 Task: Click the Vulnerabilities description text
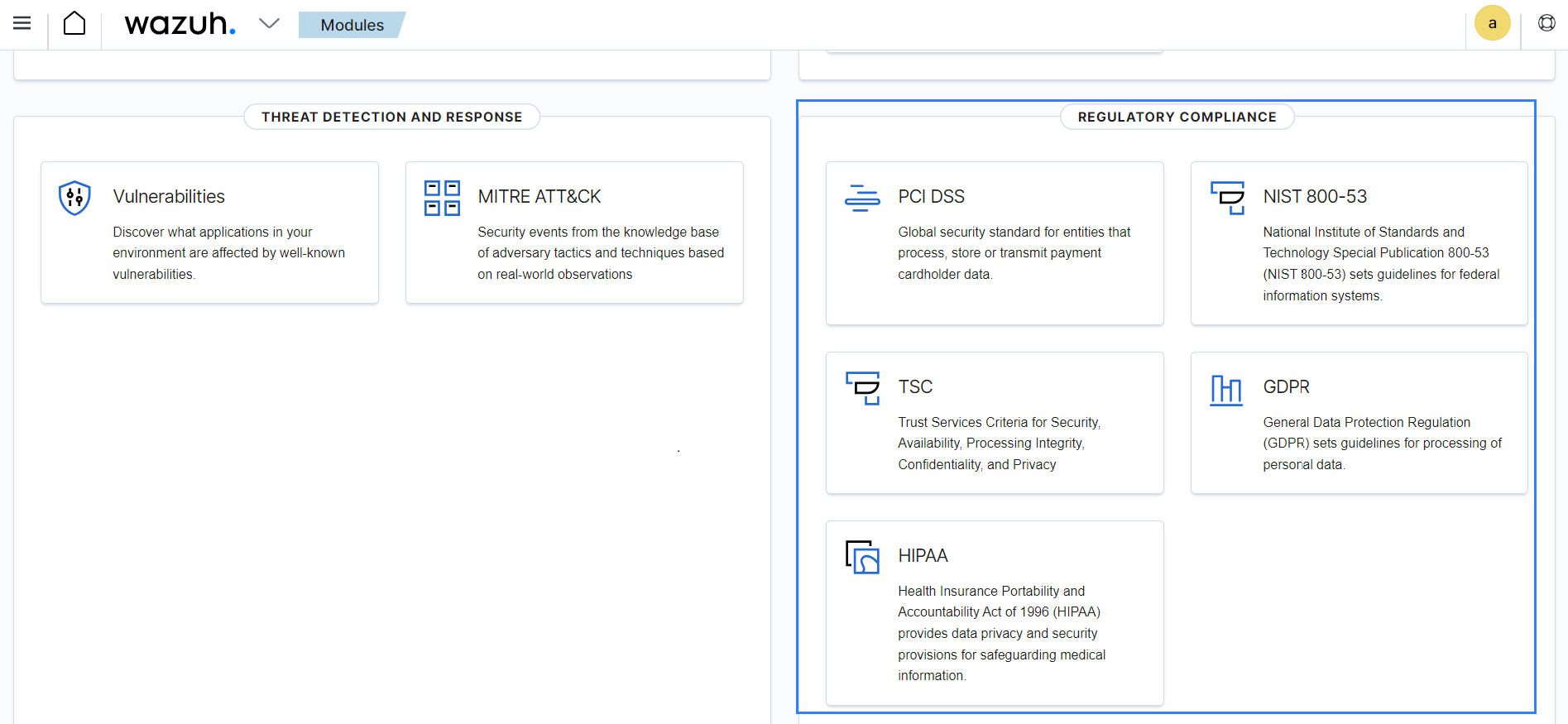[229, 253]
